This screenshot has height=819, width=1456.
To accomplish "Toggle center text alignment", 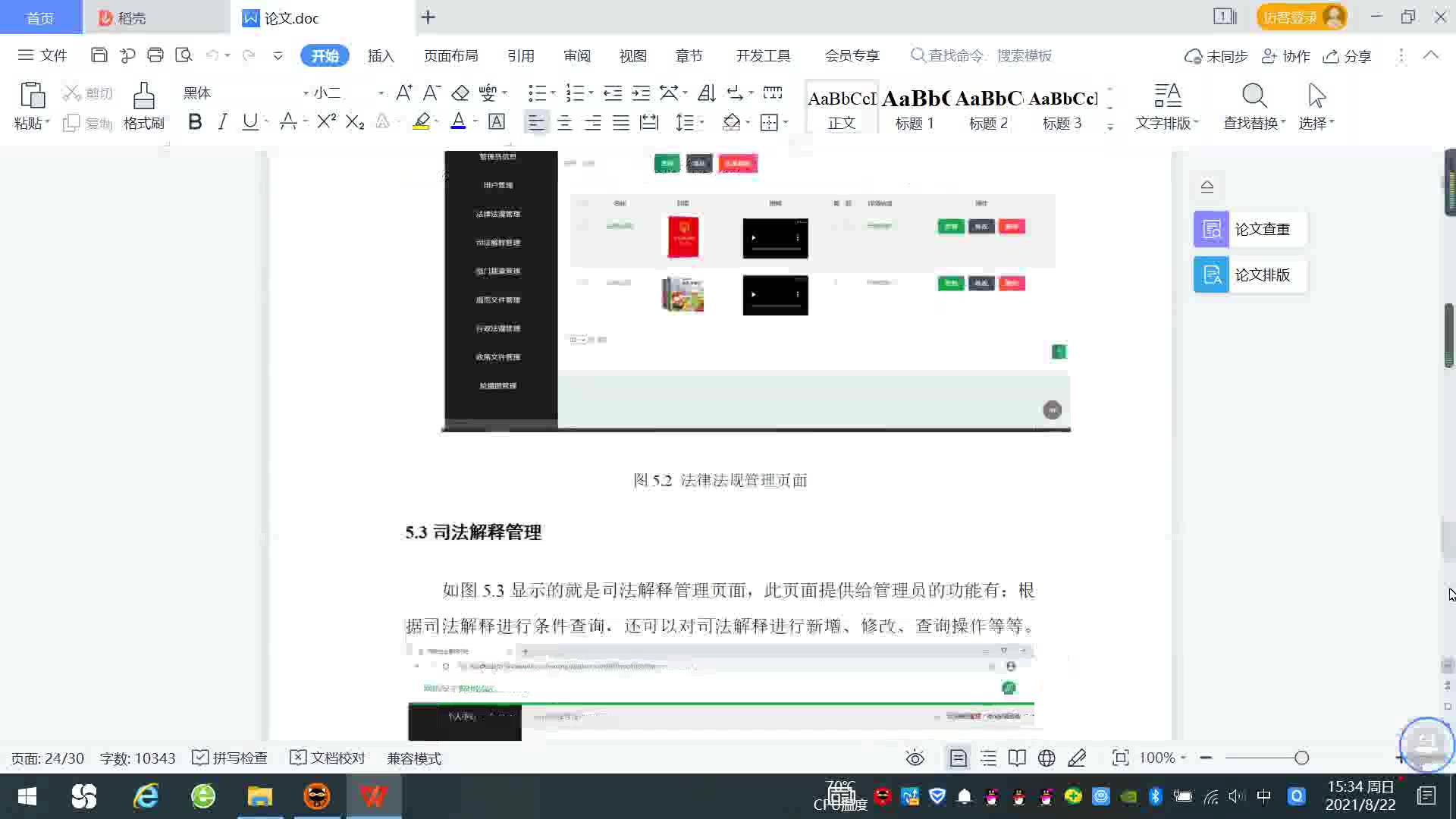I will [x=564, y=121].
